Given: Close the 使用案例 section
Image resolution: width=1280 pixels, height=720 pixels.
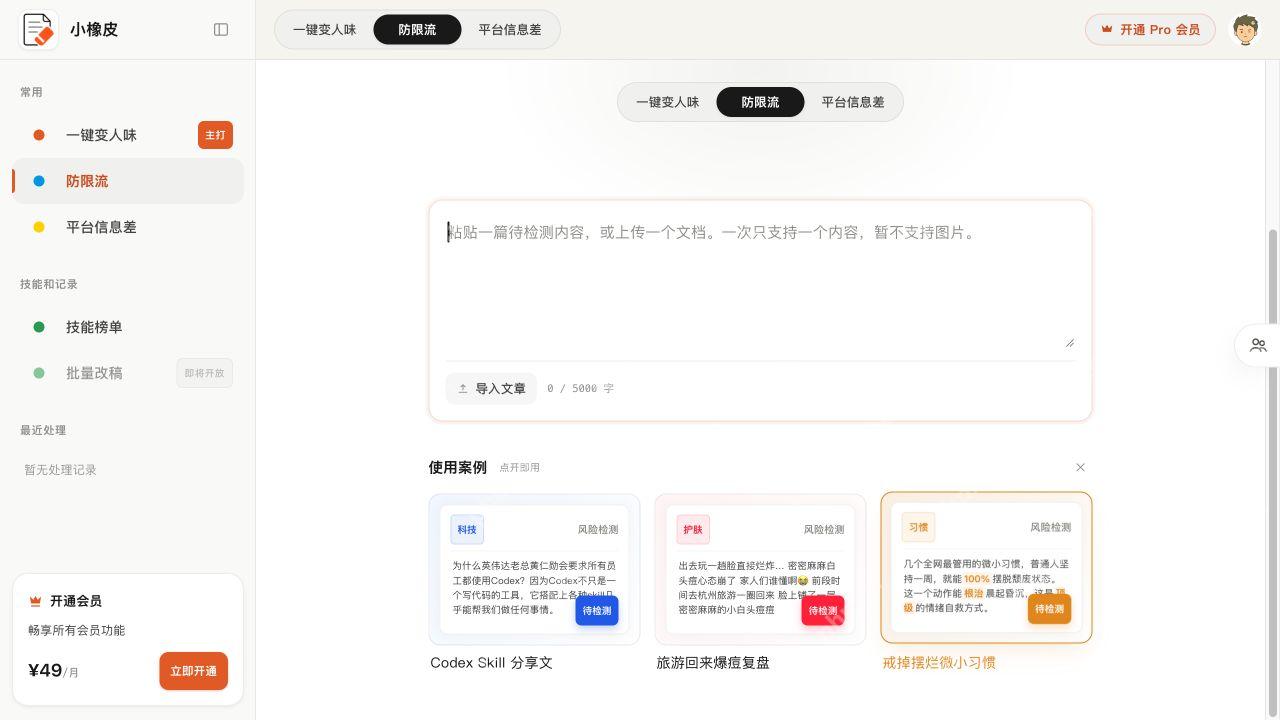Looking at the screenshot, I should click(x=1080, y=467).
